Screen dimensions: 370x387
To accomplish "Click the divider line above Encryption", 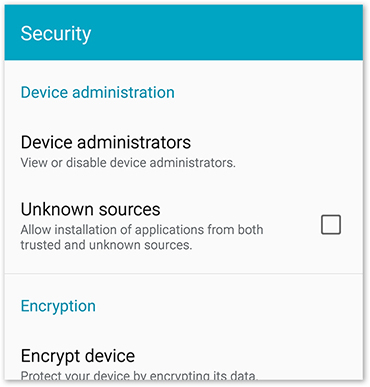I will point(184,274).
